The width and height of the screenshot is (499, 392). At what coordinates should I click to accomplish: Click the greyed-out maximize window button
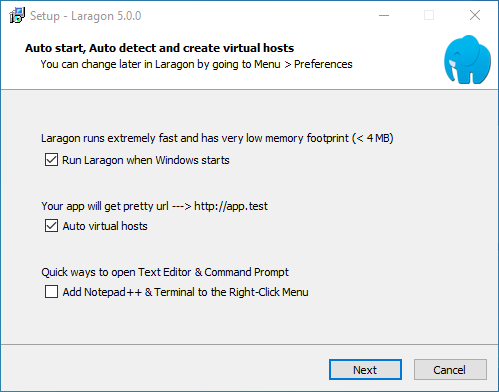(429, 15)
